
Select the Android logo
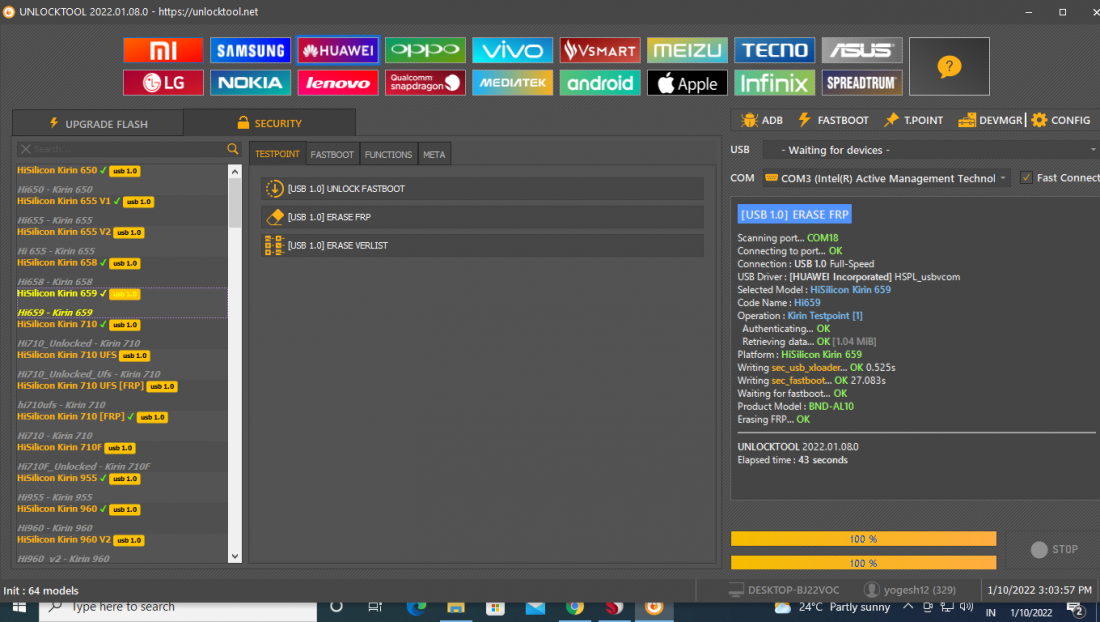click(600, 83)
